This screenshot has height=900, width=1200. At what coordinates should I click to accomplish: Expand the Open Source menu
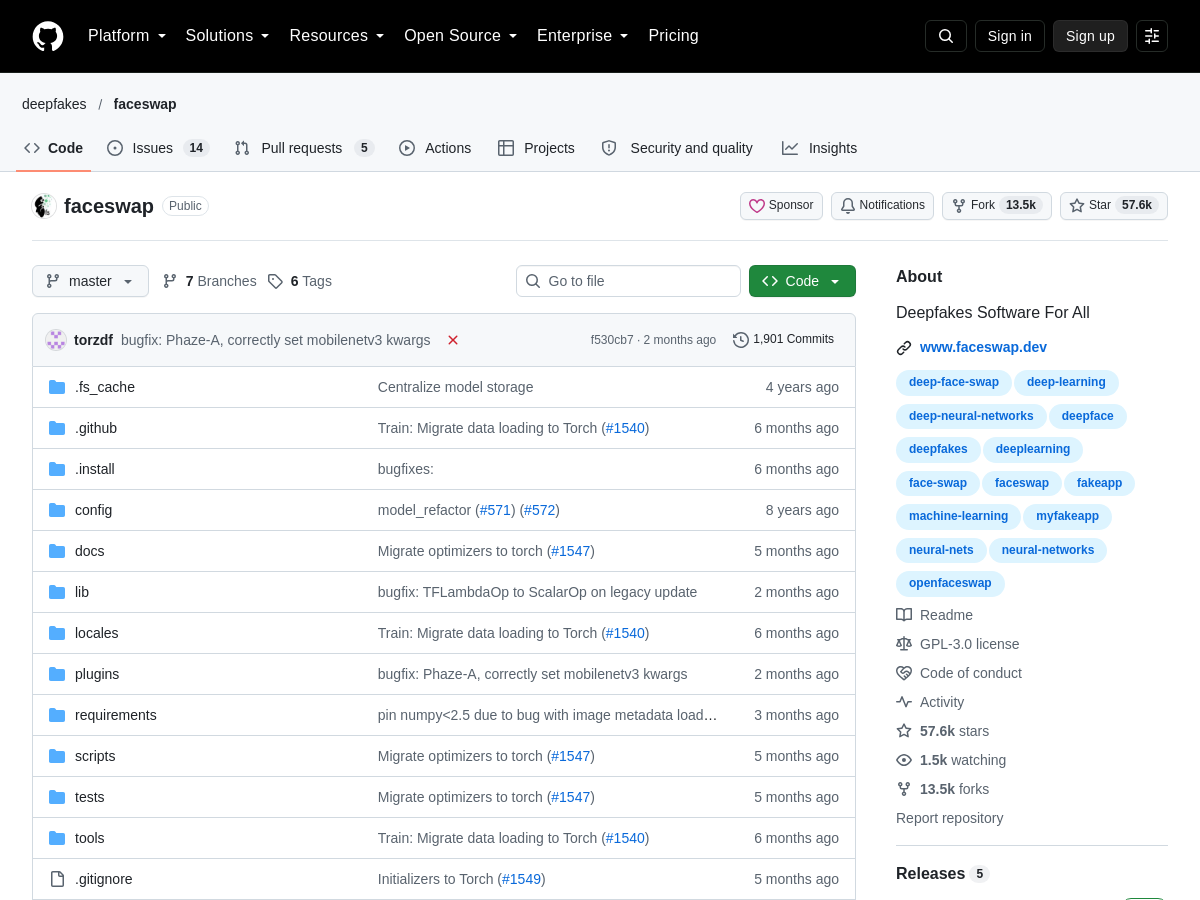coord(461,36)
